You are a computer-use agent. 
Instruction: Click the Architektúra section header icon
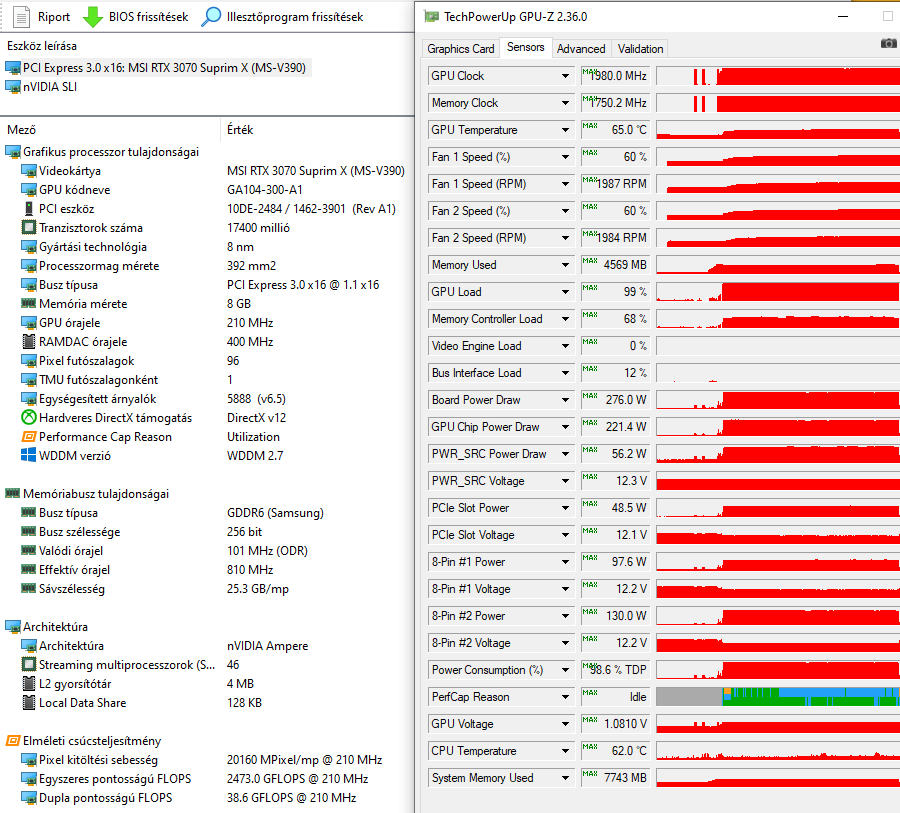[13, 627]
